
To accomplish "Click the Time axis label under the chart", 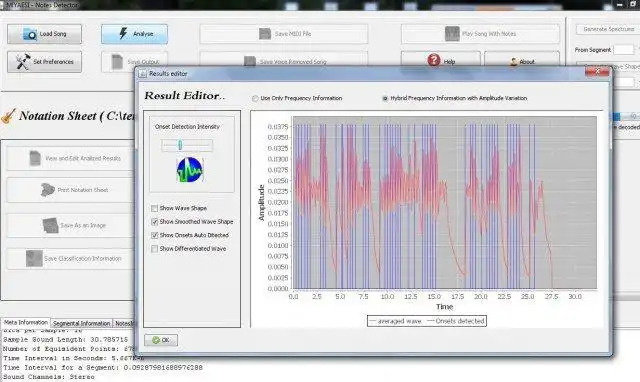I will tap(444, 306).
